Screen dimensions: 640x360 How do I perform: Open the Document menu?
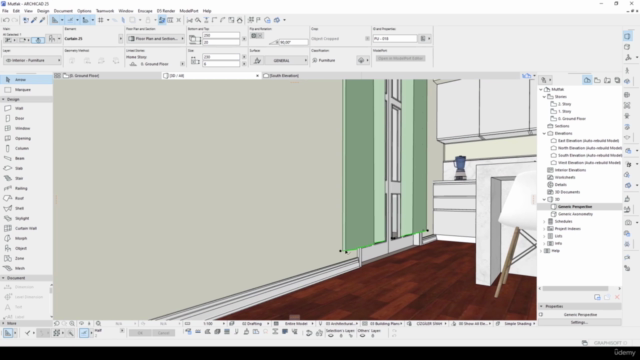(63, 11)
